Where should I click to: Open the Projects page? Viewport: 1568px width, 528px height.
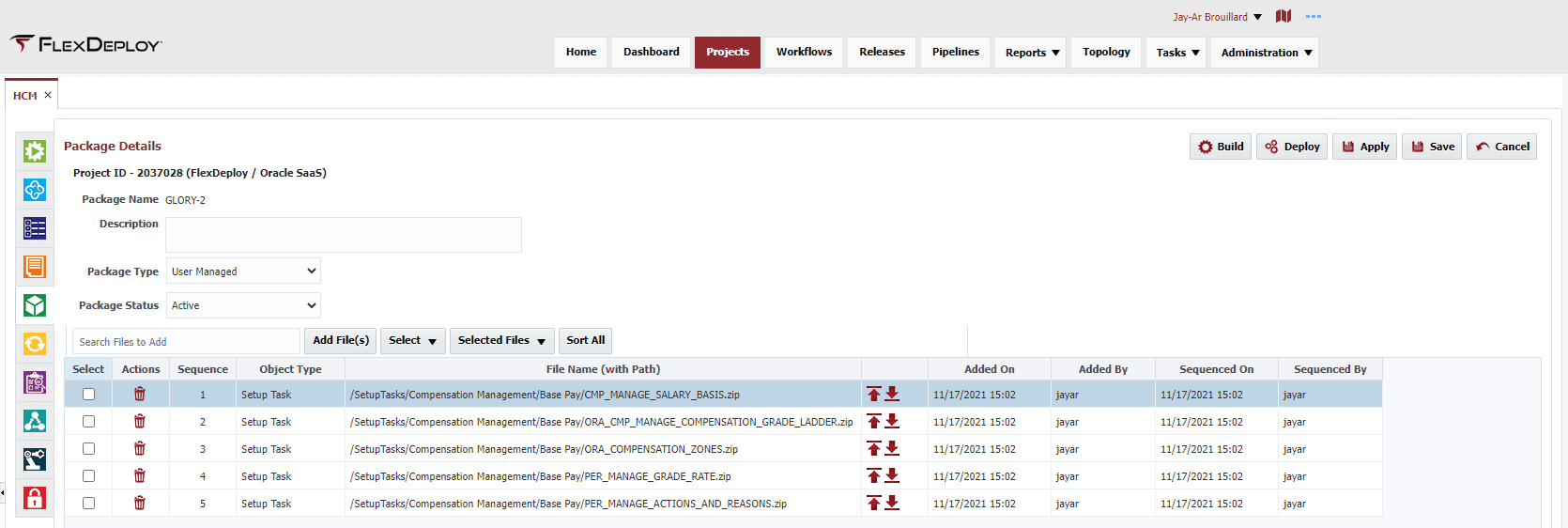click(728, 53)
